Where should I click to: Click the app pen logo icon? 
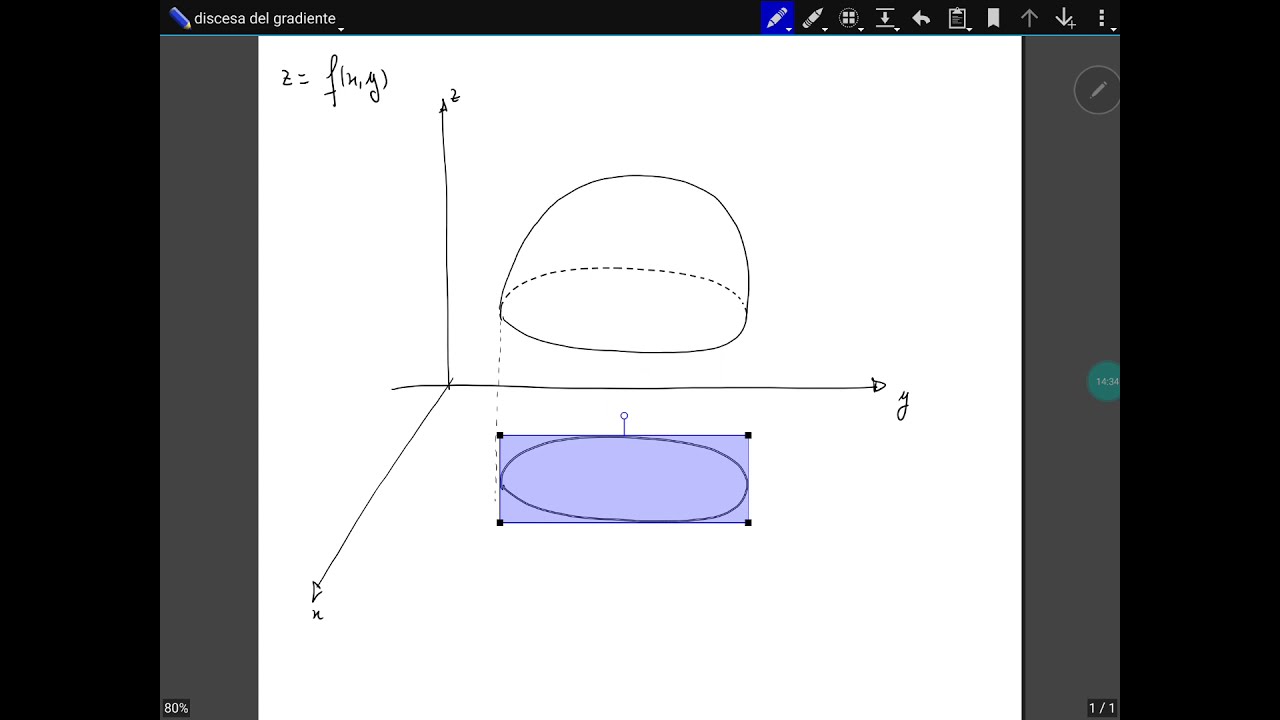tap(179, 18)
